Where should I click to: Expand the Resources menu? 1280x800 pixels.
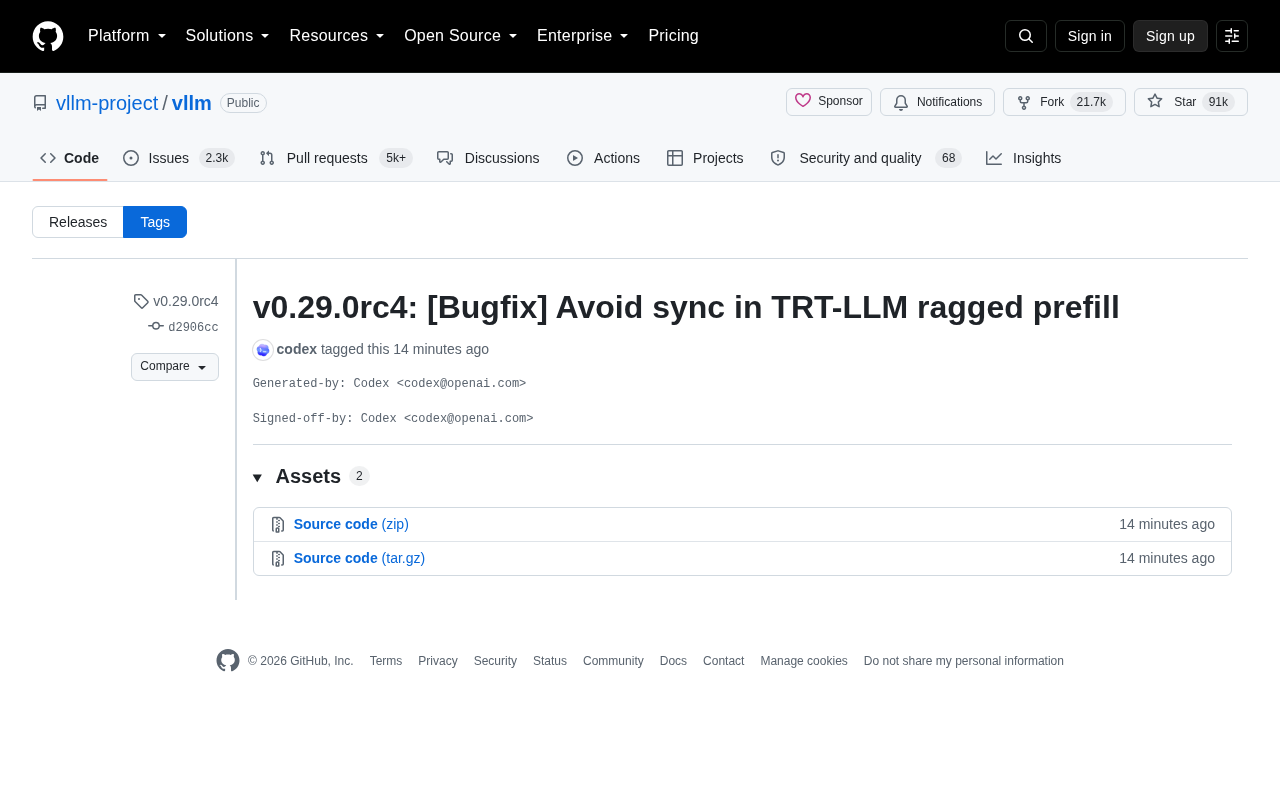click(x=337, y=36)
